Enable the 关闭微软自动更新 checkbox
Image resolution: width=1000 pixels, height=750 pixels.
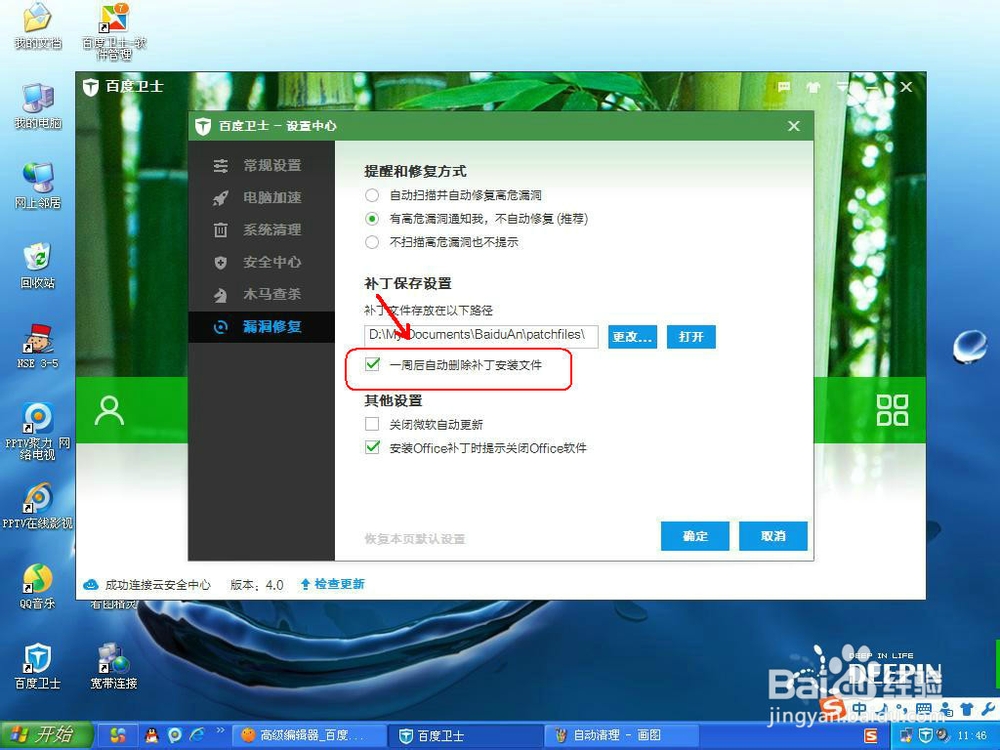coord(372,424)
